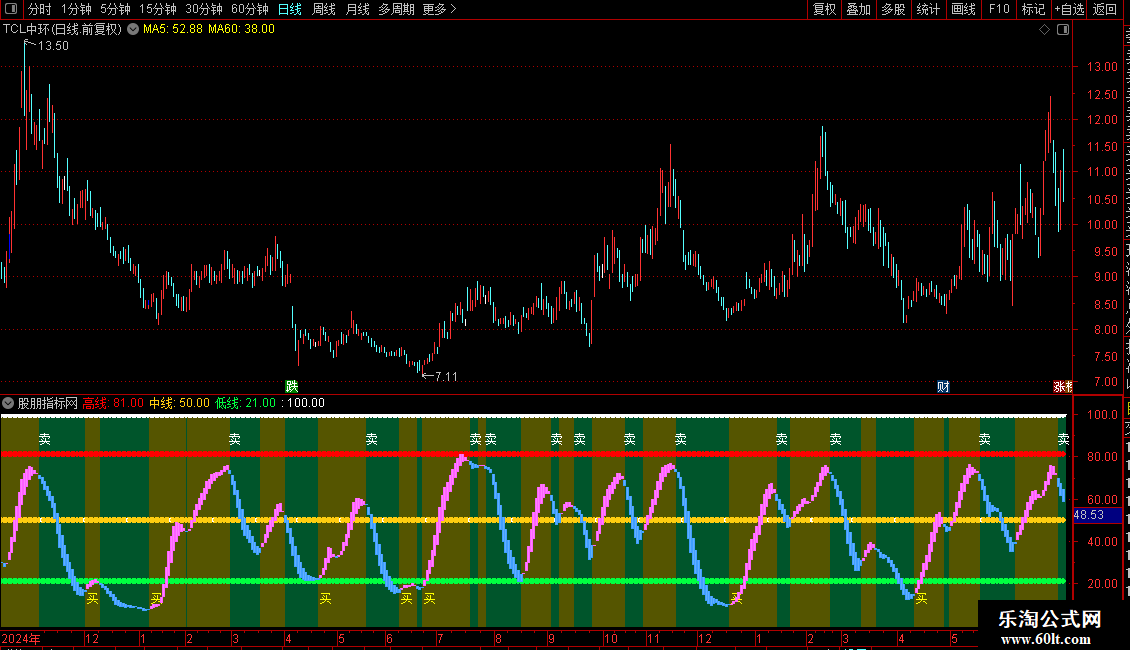
Task: Click the MA60: 38.00 indicator label
Action: (241, 29)
